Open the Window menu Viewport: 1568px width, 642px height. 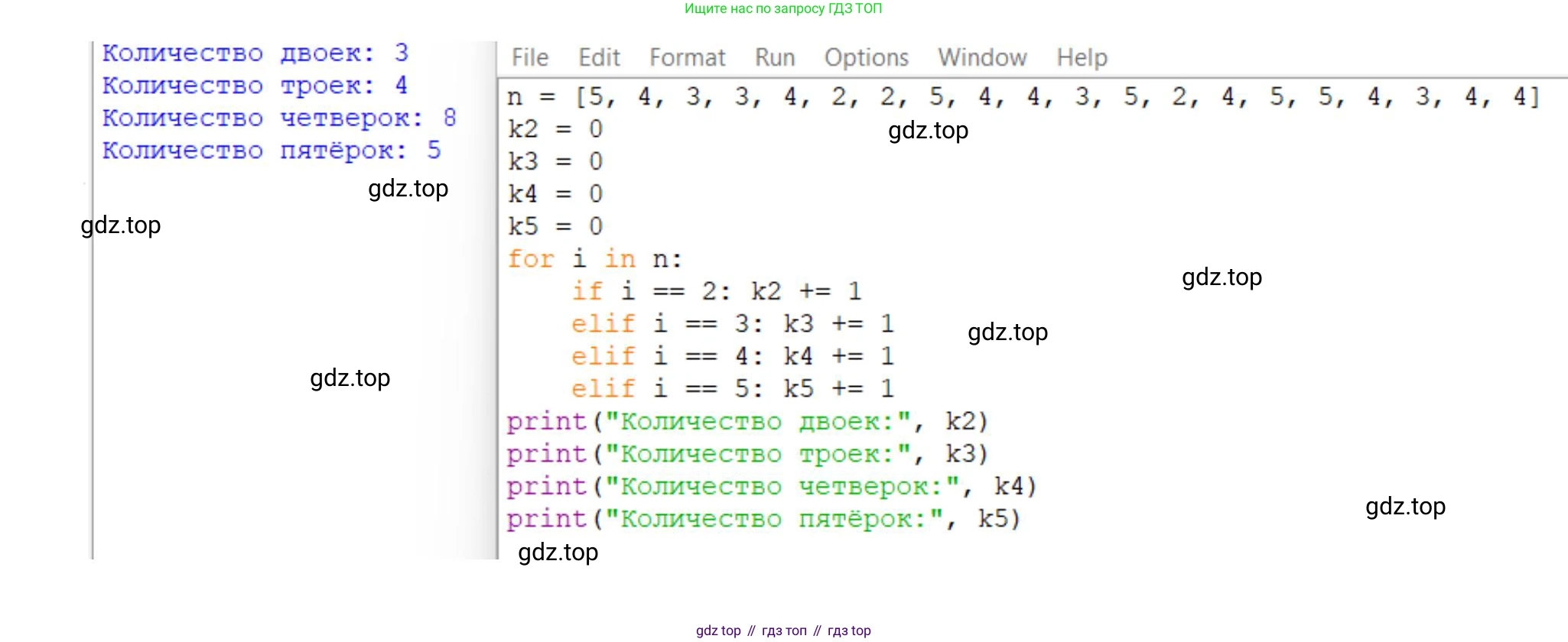tap(983, 57)
